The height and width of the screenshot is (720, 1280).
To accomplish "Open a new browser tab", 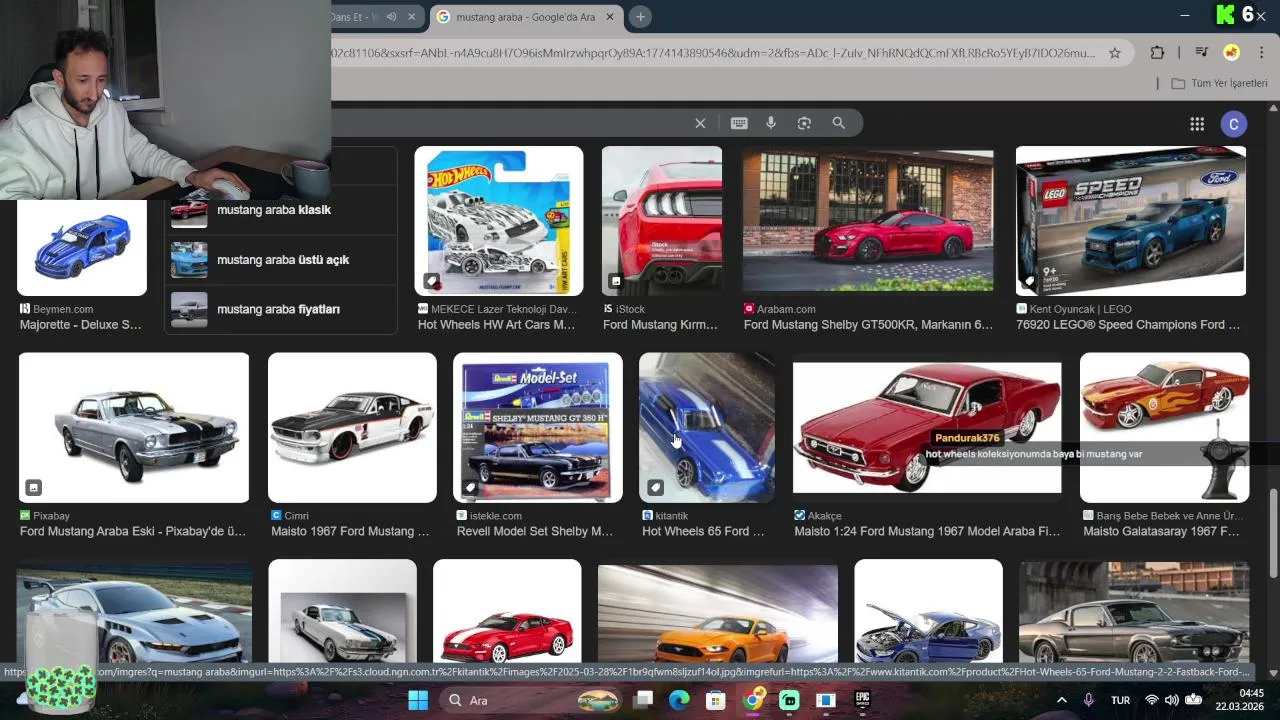I will [640, 17].
